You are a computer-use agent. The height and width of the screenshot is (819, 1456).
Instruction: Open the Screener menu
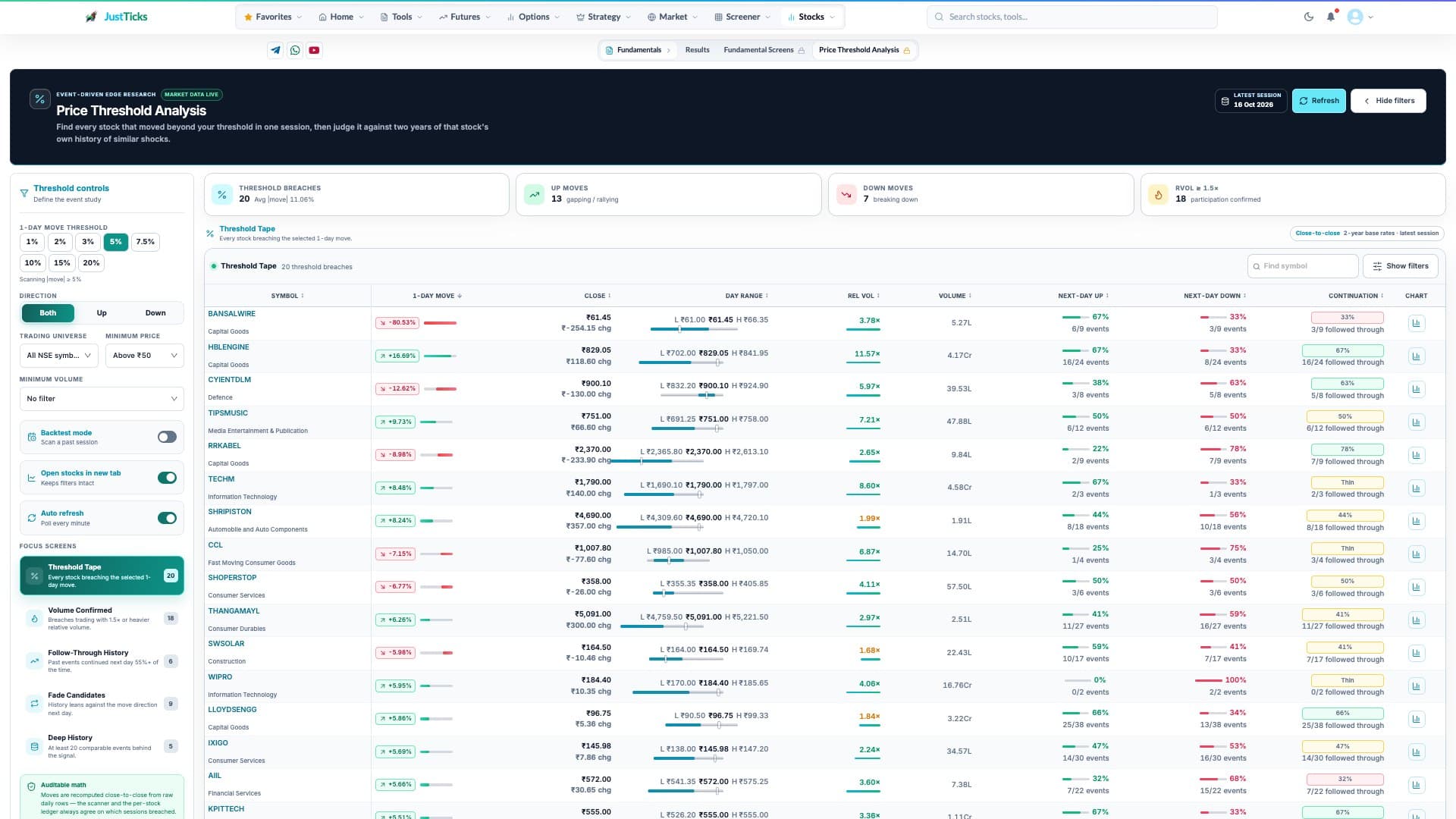pyautogui.click(x=742, y=17)
